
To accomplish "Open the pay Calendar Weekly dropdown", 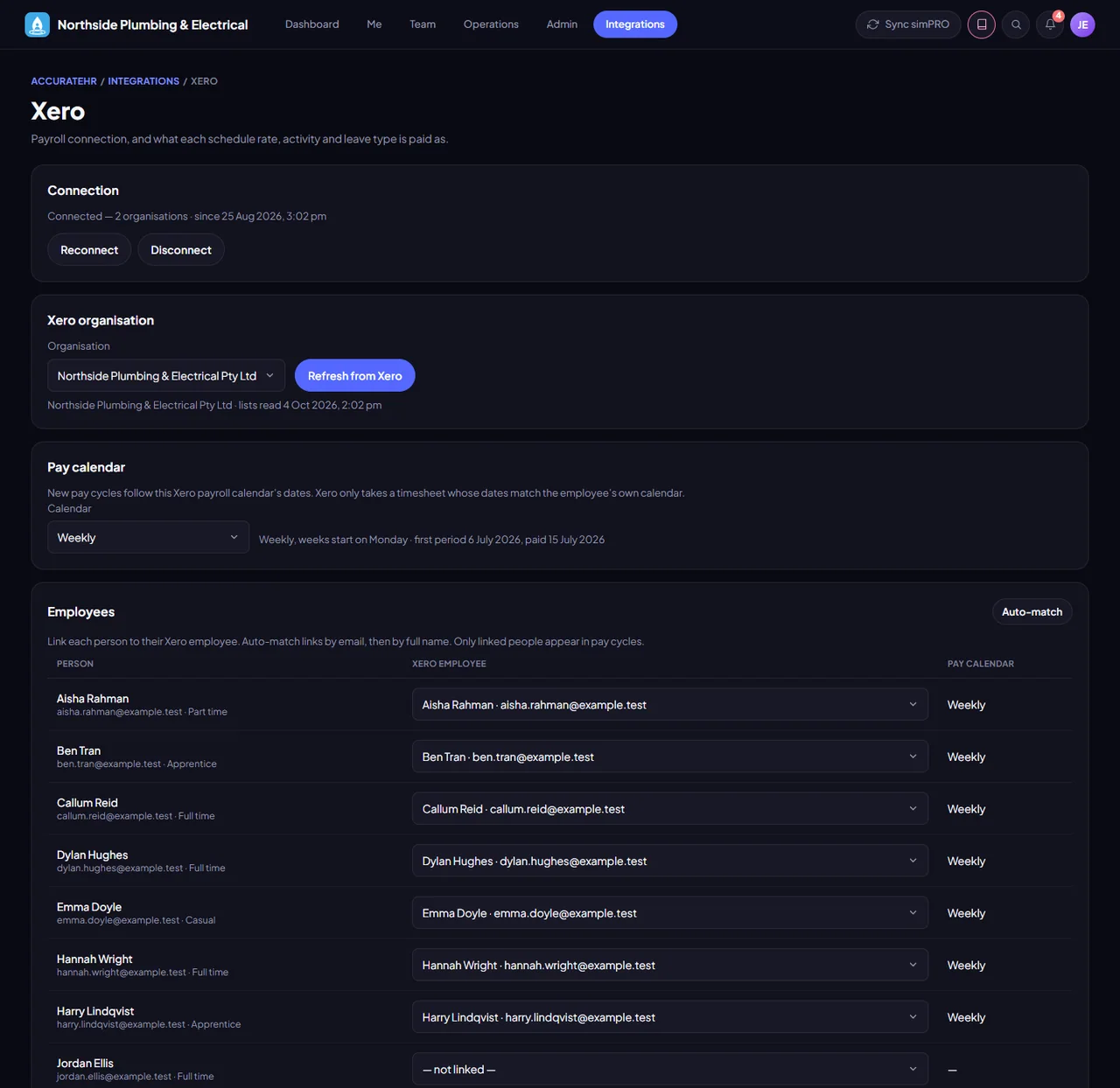I will [149, 538].
